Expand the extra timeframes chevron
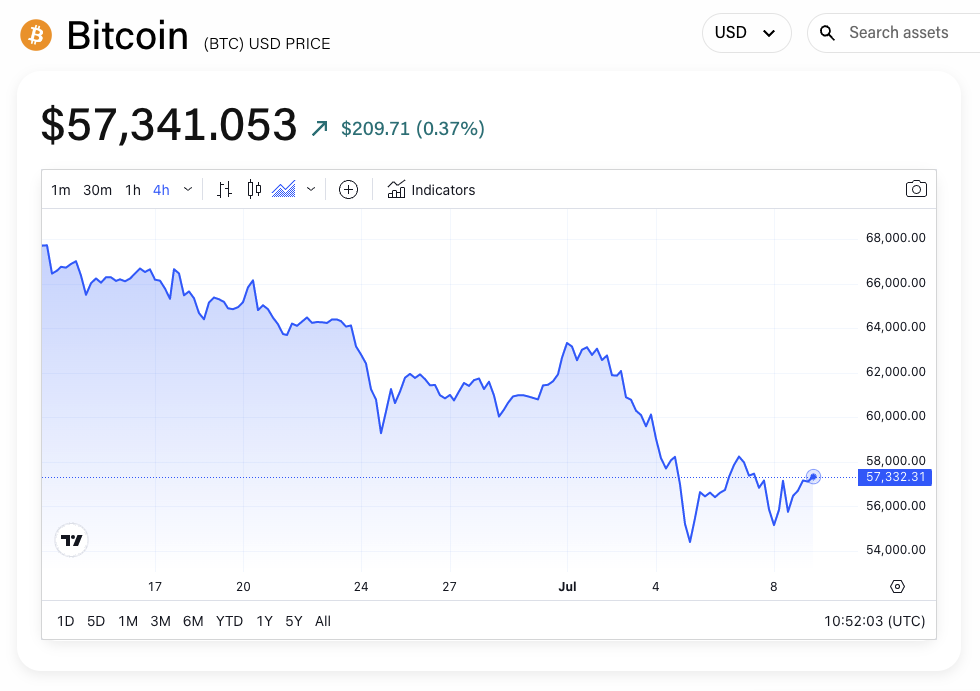Image resolution: width=980 pixels, height=691 pixels. [187, 189]
